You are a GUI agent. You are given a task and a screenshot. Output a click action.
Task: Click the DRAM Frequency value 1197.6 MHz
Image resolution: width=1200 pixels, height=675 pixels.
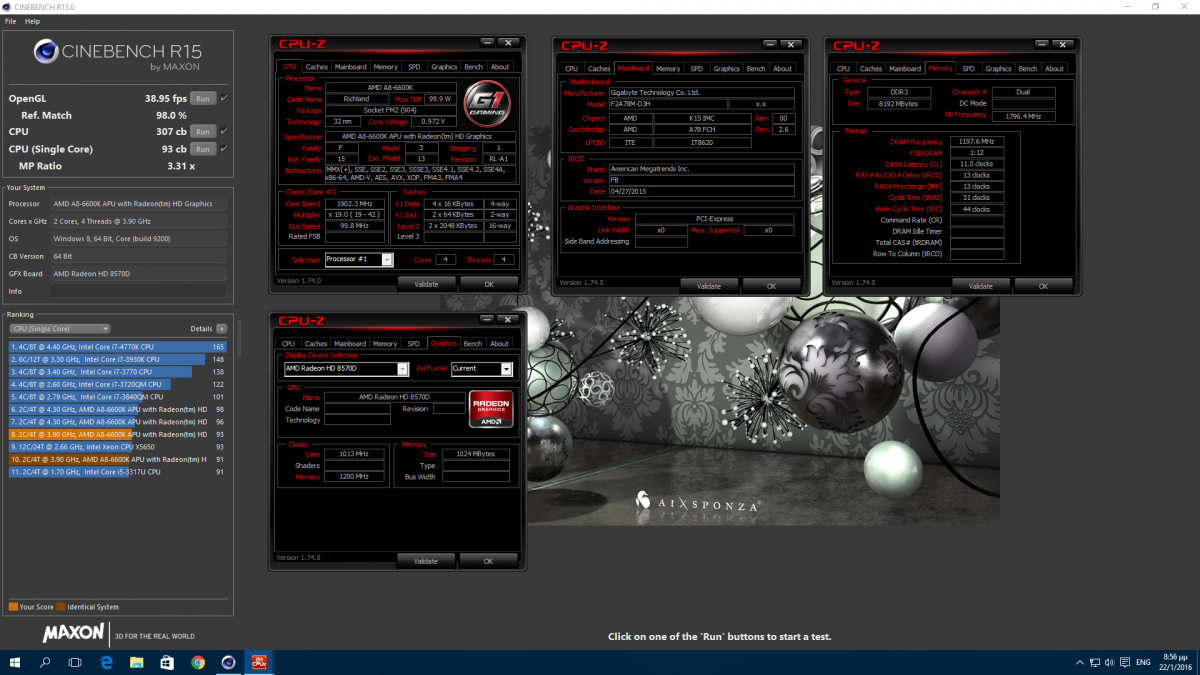[976, 142]
